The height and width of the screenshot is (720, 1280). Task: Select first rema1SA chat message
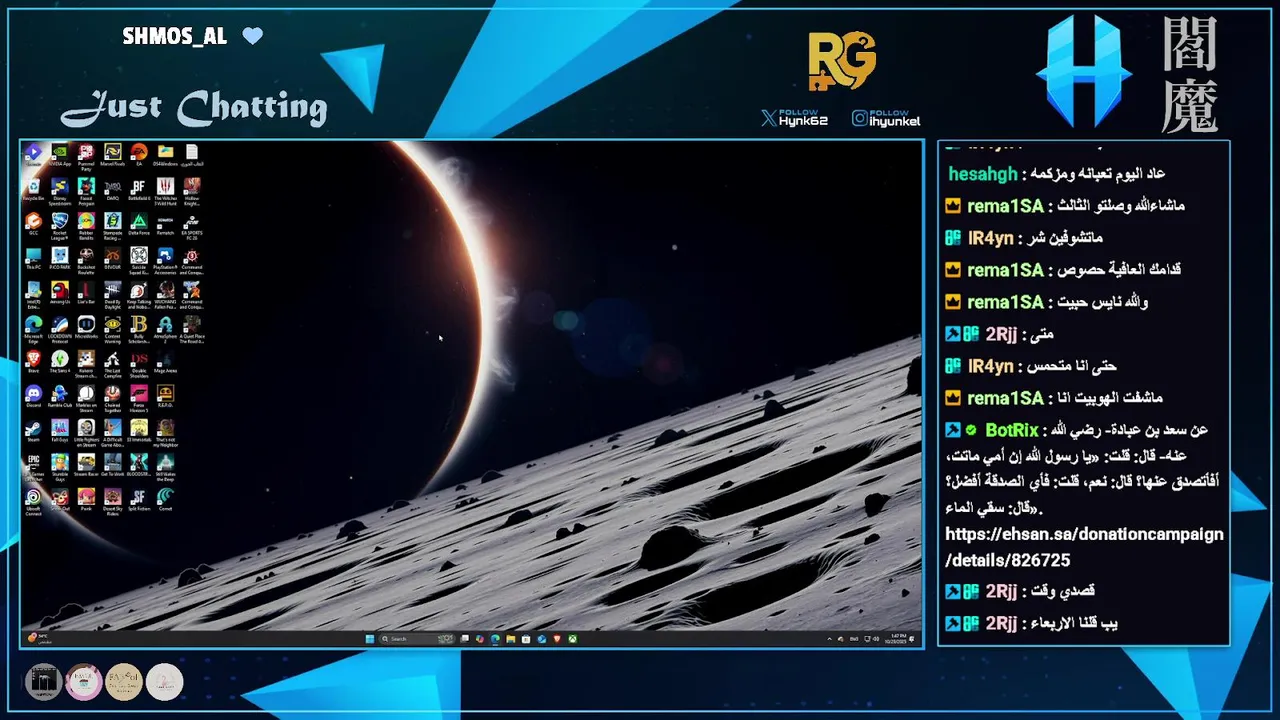pos(1065,206)
